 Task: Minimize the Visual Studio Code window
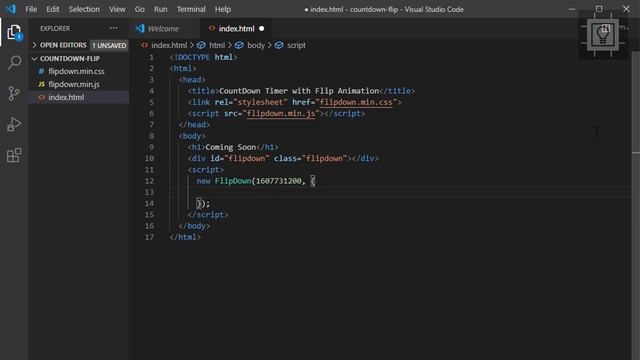572,9
